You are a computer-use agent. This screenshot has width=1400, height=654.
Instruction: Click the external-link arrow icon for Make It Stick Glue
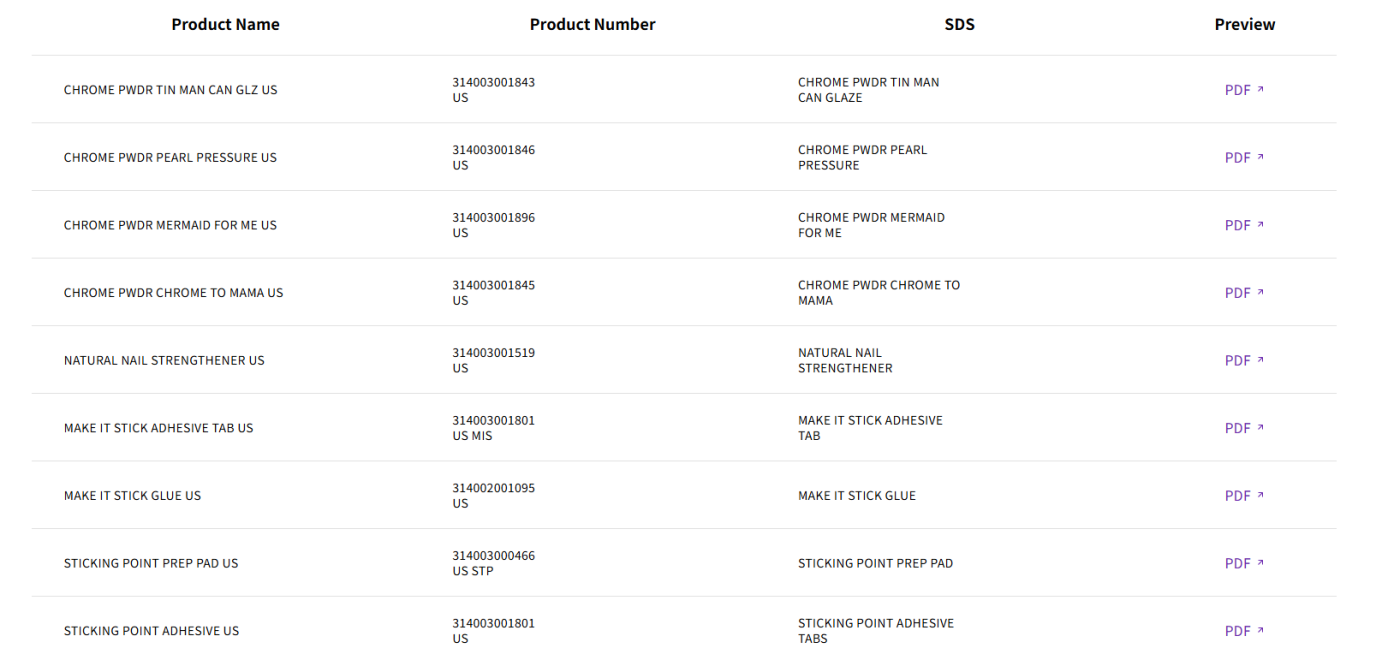click(x=1260, y=495)
